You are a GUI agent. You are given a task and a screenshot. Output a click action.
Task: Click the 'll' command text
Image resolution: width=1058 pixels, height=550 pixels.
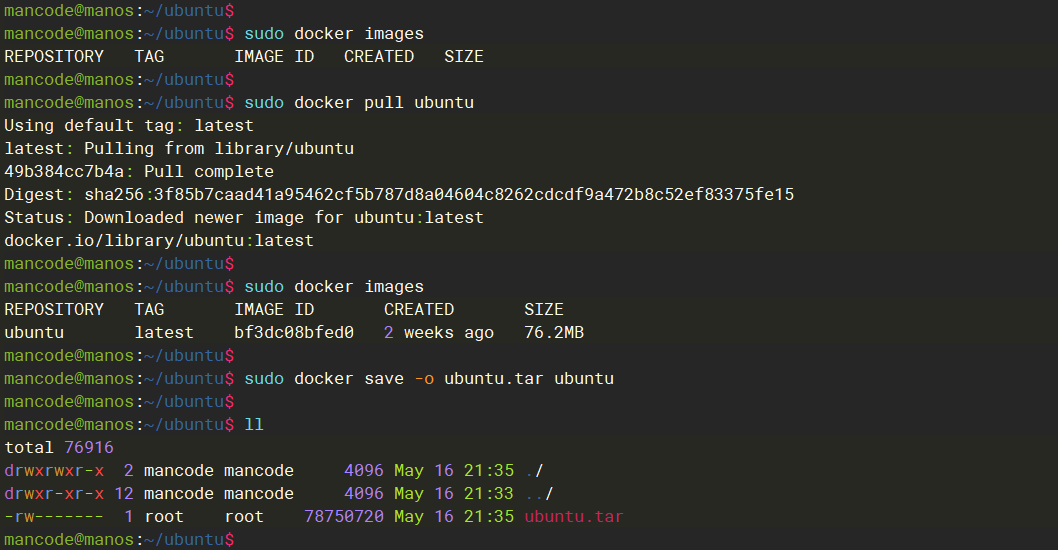tap(254, 425)
